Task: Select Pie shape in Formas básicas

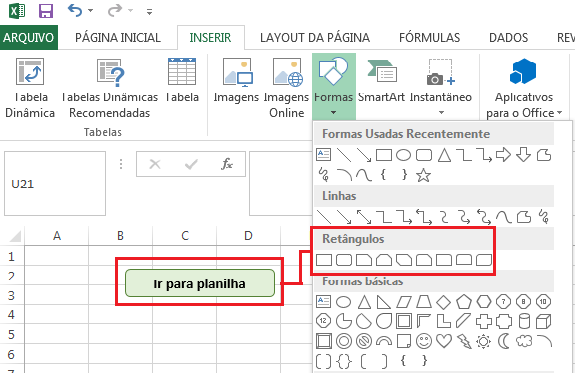Action: (344, 322)
